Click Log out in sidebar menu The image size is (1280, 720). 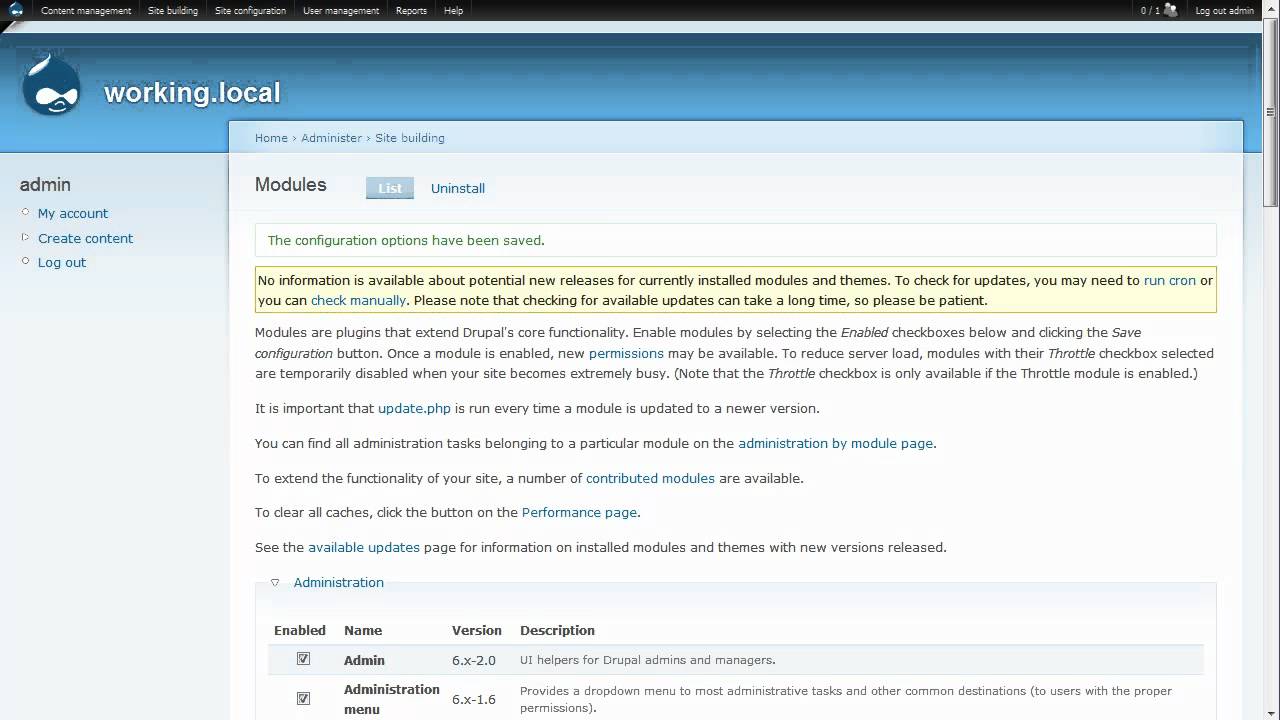(62, 262)
